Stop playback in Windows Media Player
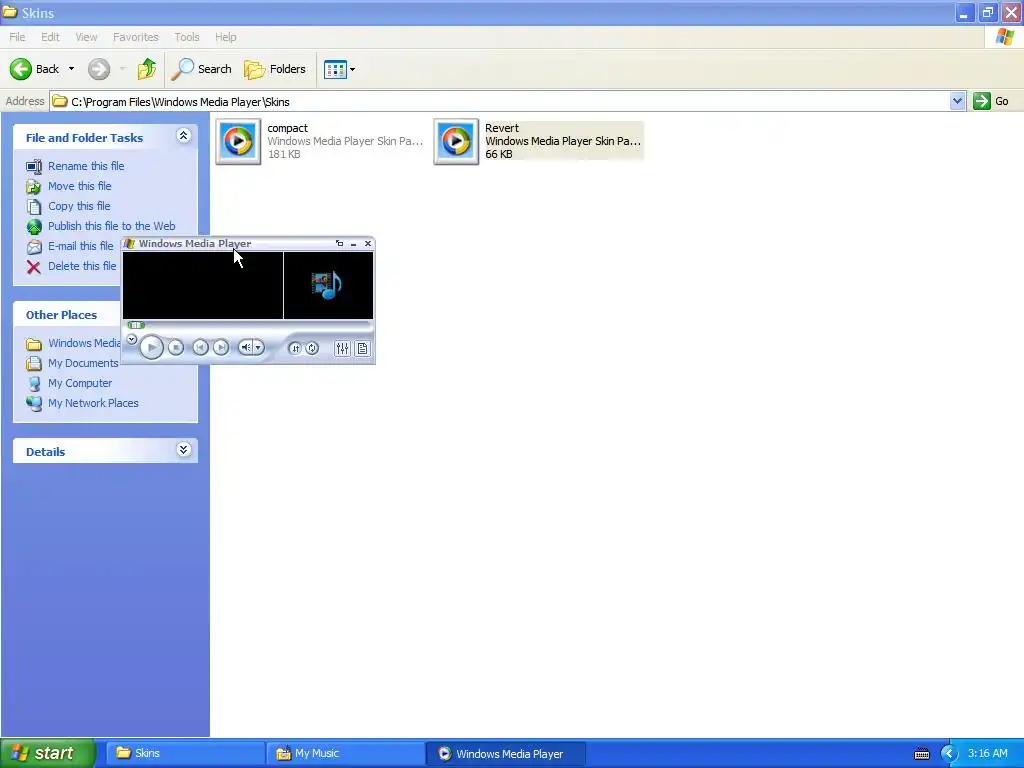The width and height of the screenshot is (1024, 768). click(176, 347)
